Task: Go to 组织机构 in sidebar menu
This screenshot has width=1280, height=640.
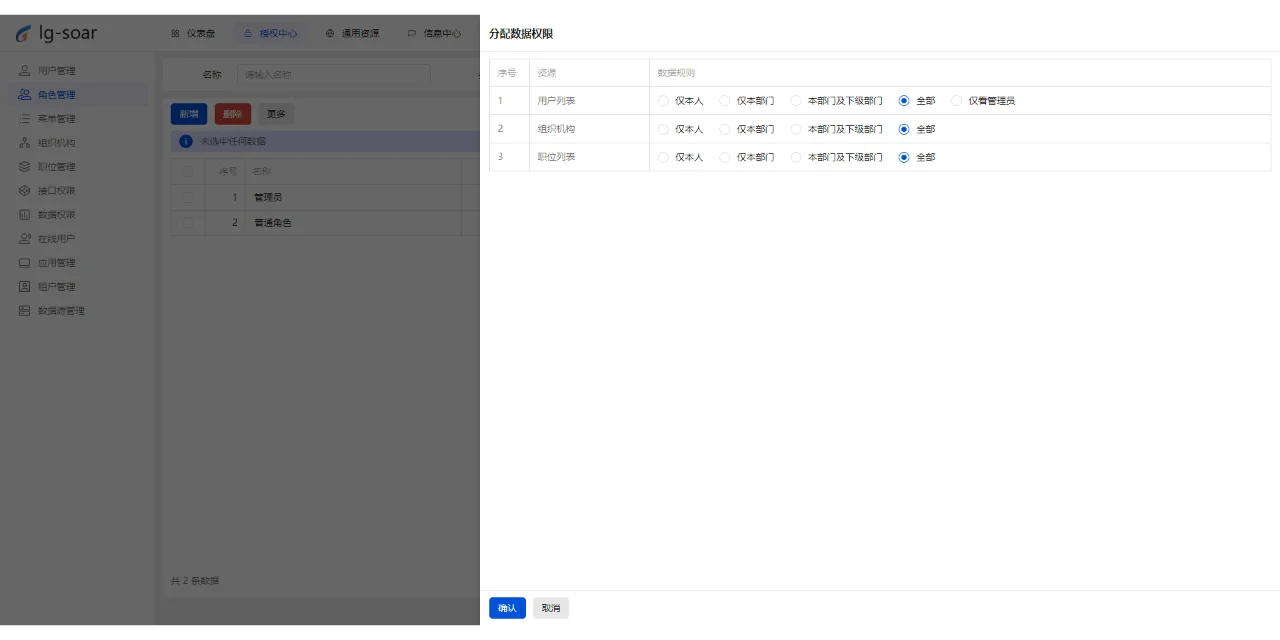Action: 78,143
